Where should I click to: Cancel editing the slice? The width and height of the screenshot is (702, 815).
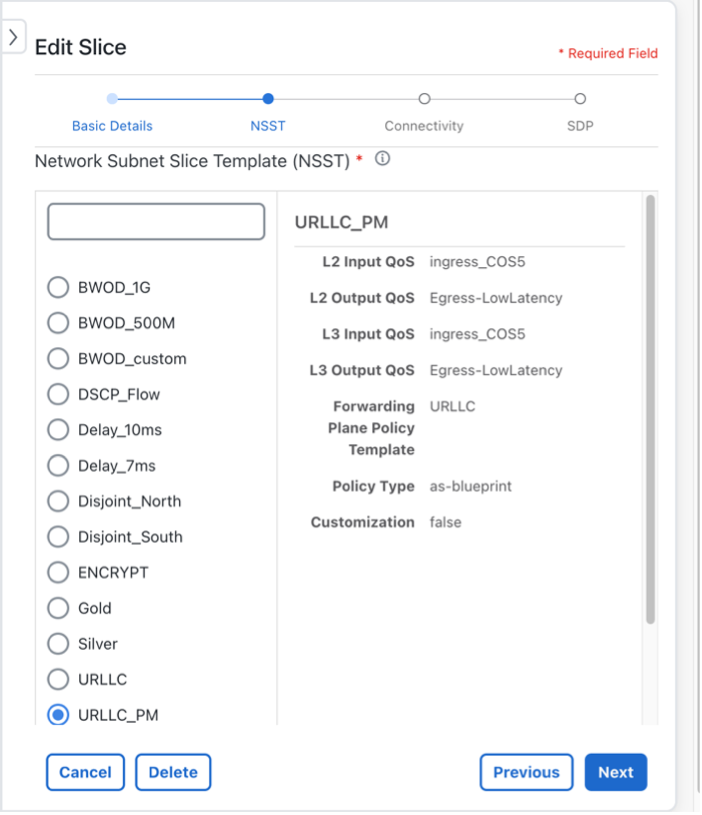[85, 772]
